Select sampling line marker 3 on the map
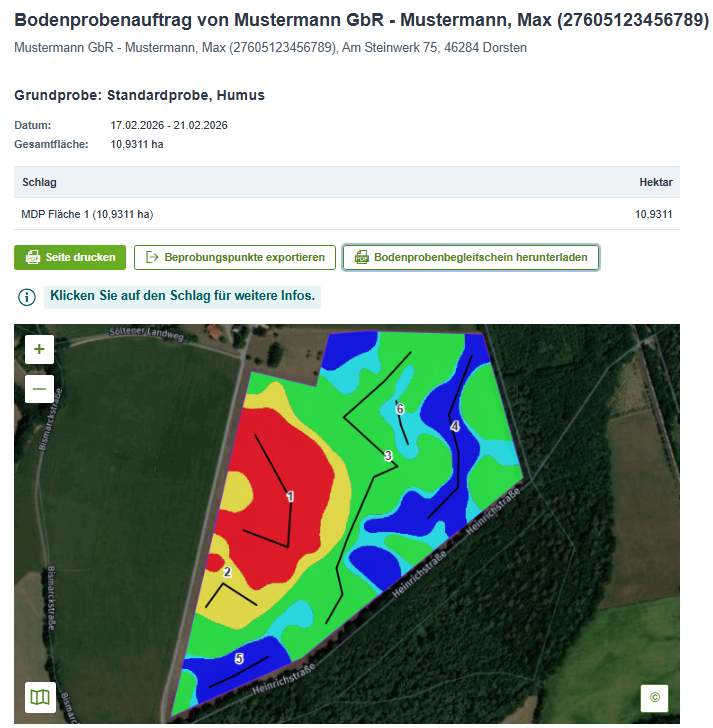The height and width of the screenshot is (728, 713). click(x=388, y=456)
